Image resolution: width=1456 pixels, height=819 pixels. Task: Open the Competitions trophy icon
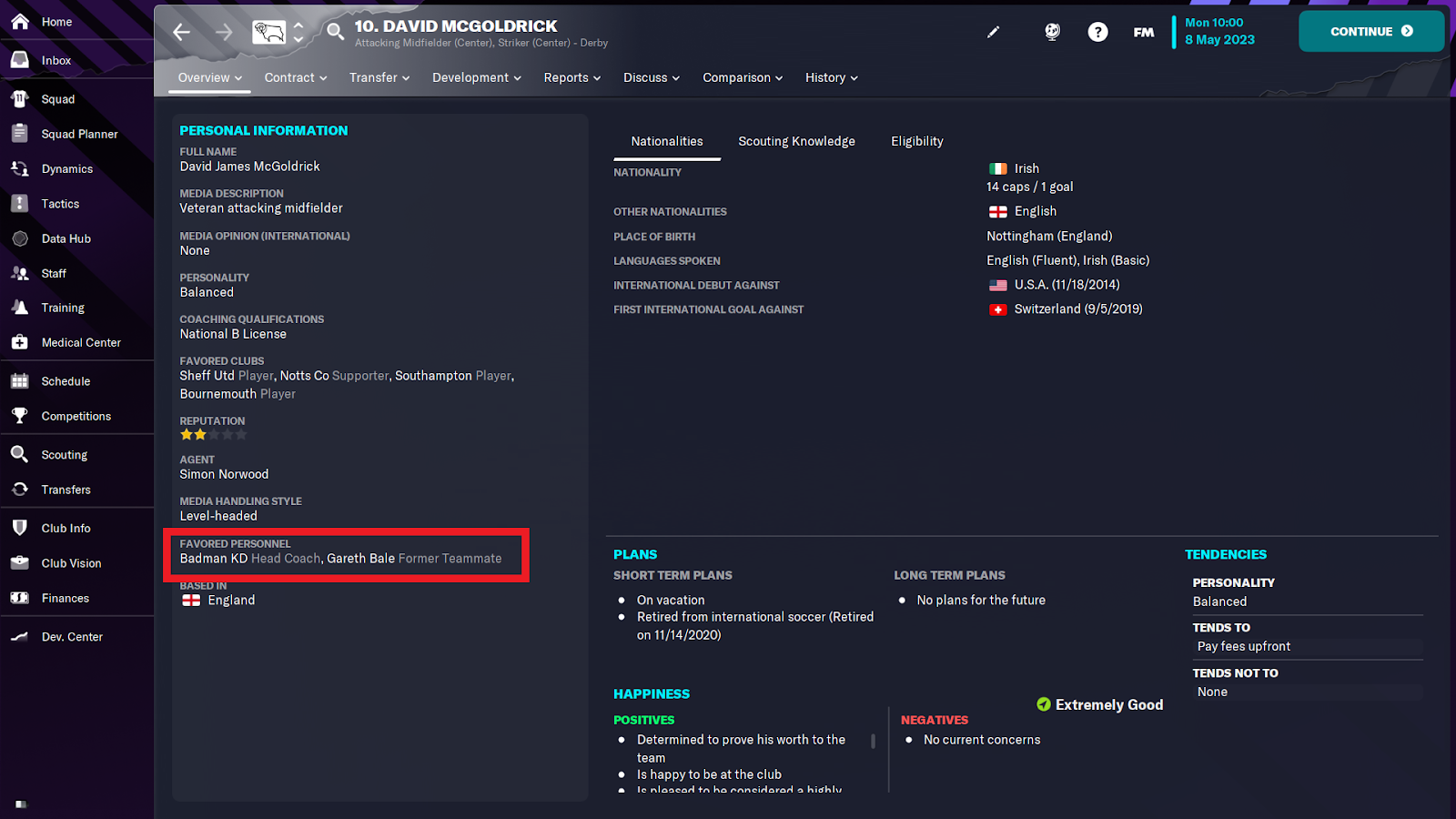pyautogui.click(x=20, y=416)
